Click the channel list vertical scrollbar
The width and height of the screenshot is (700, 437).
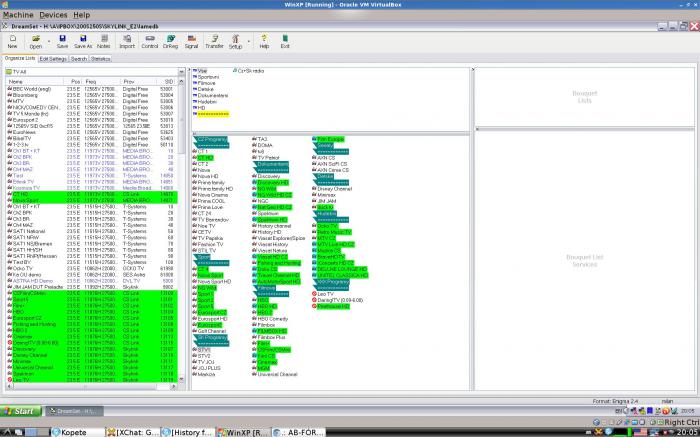point(181,121)
